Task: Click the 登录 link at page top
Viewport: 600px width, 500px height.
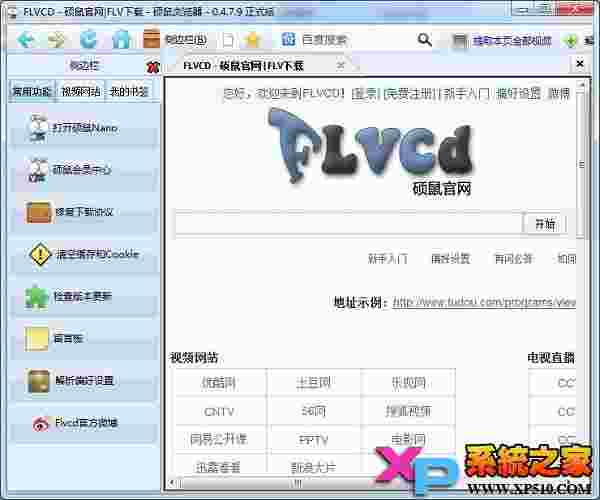Action: tap(365, 93)
